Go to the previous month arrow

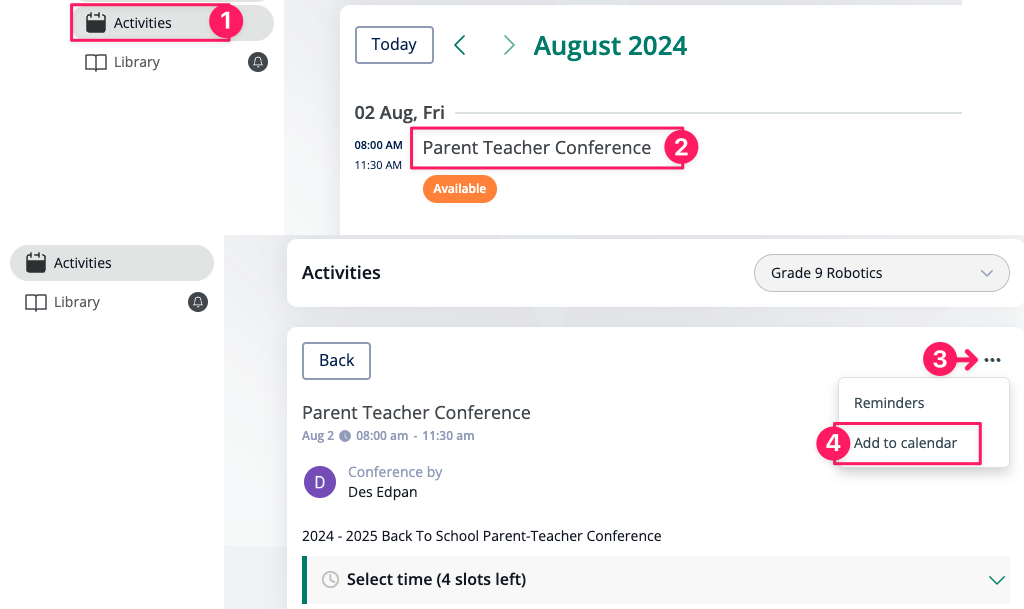460,45
